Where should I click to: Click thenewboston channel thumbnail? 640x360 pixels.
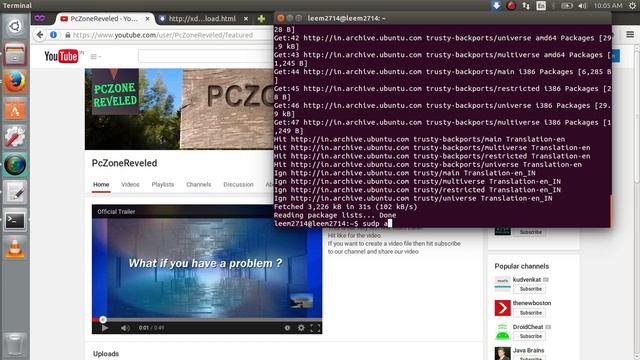pyautogui.click(x=502, y=308)
